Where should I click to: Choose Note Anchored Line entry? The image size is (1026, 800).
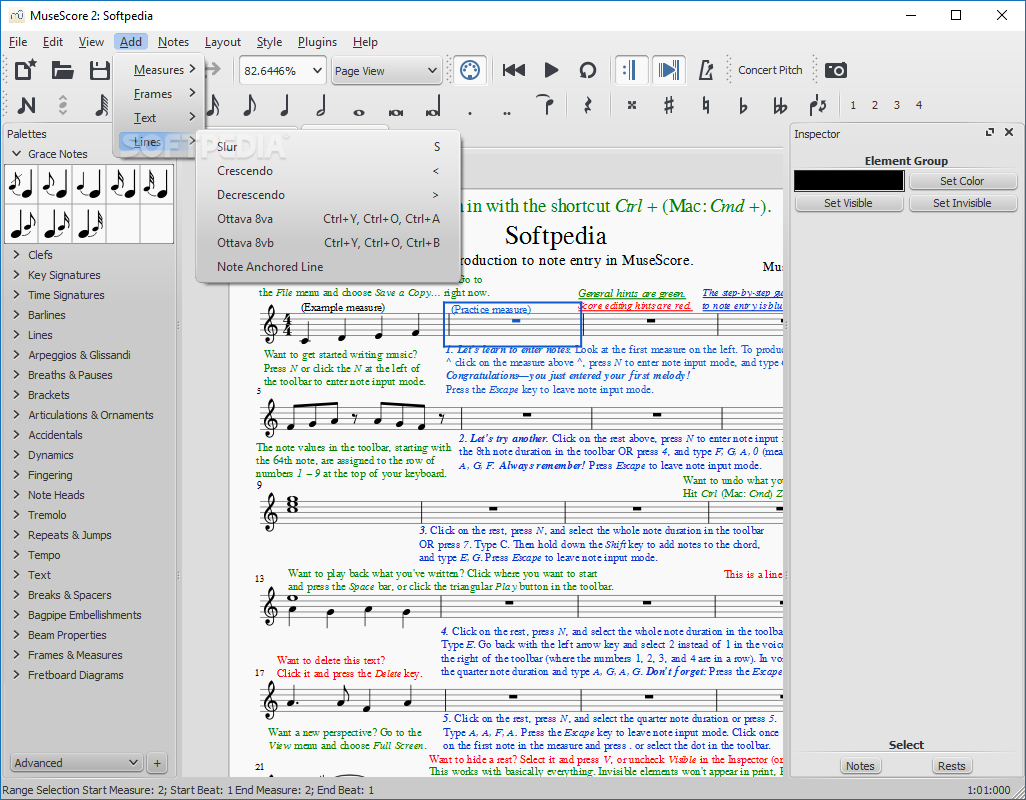(328, 266)
